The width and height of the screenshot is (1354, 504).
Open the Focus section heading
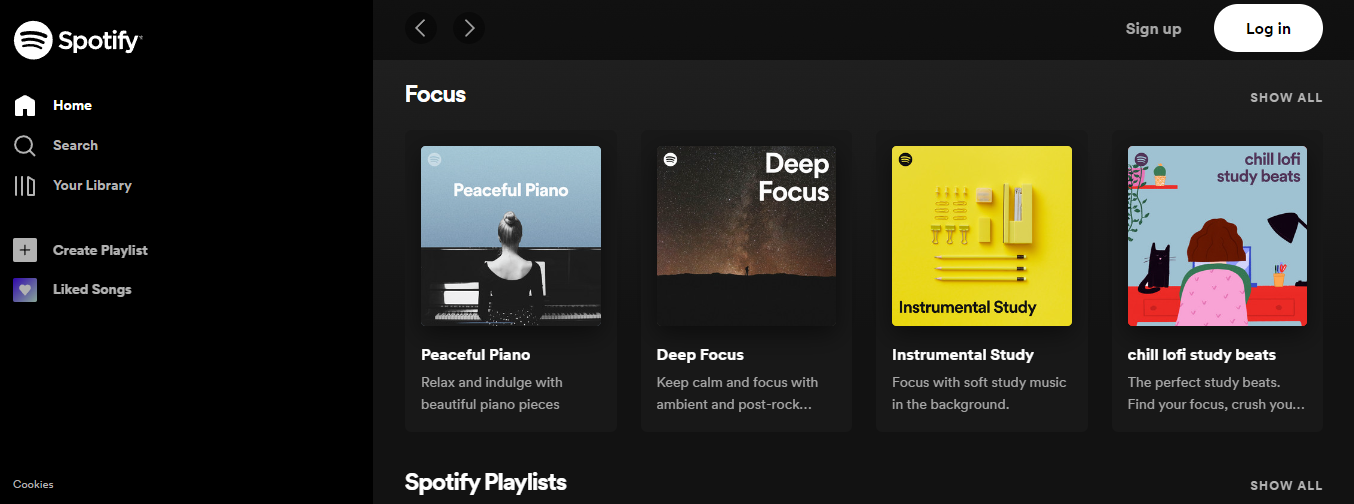435,94
